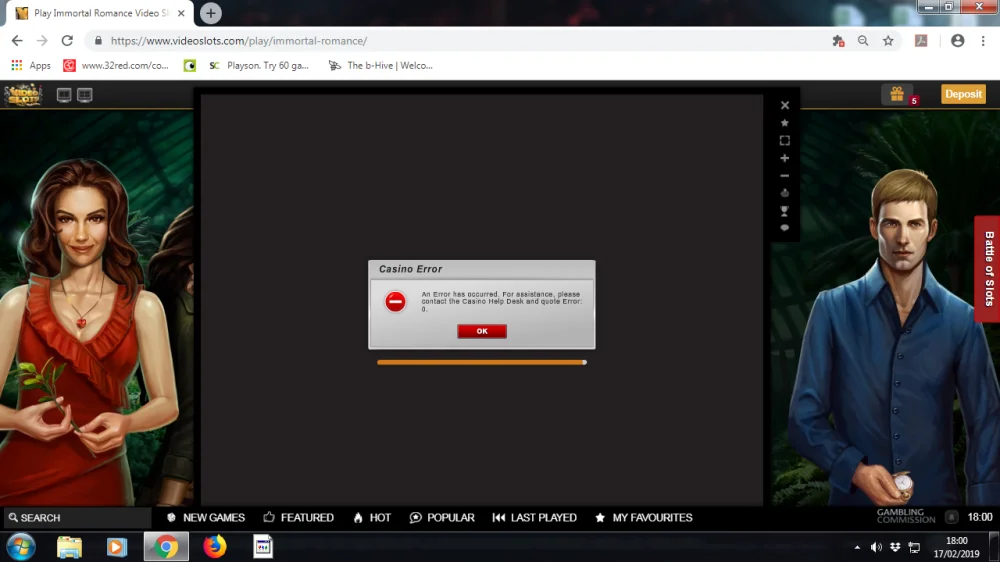Open the trophy icon in the game sidebar
The image size is (1000, 562).
point(784,211)
